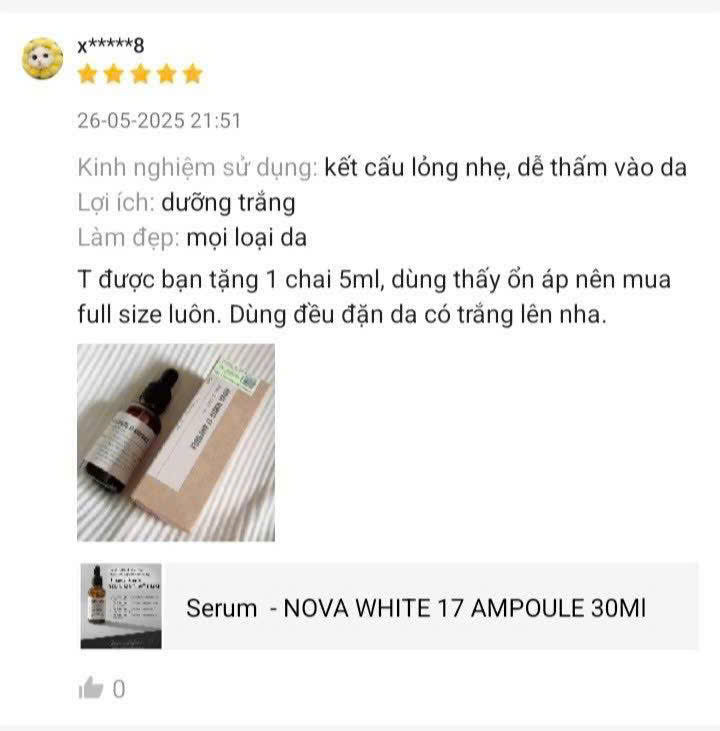This screenshot has height=731, width=720.
Task: Click the first rating star
Action: (x=87, y=74)
